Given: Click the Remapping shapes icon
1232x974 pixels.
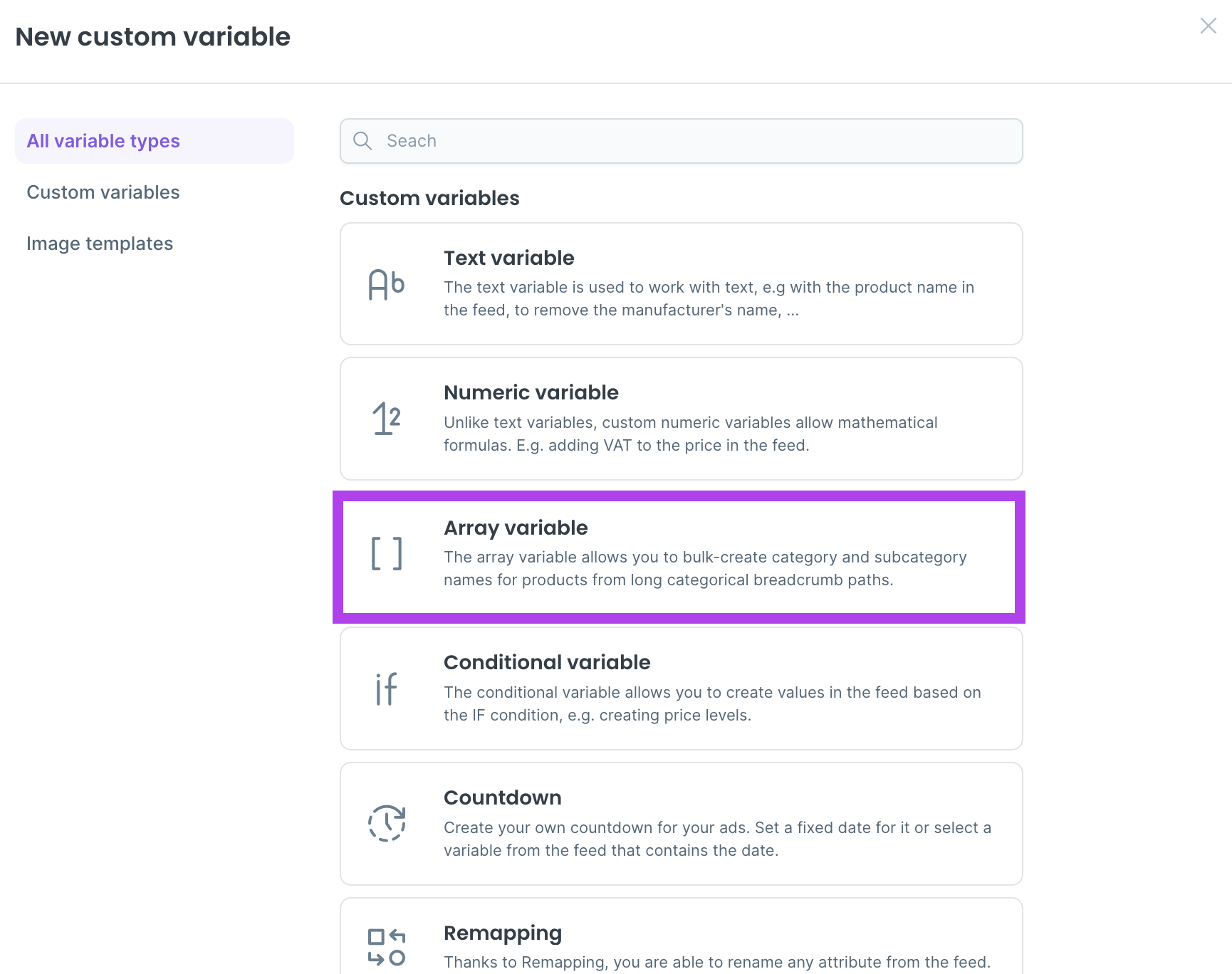Looking at the screenshot, I should [387, 948].
